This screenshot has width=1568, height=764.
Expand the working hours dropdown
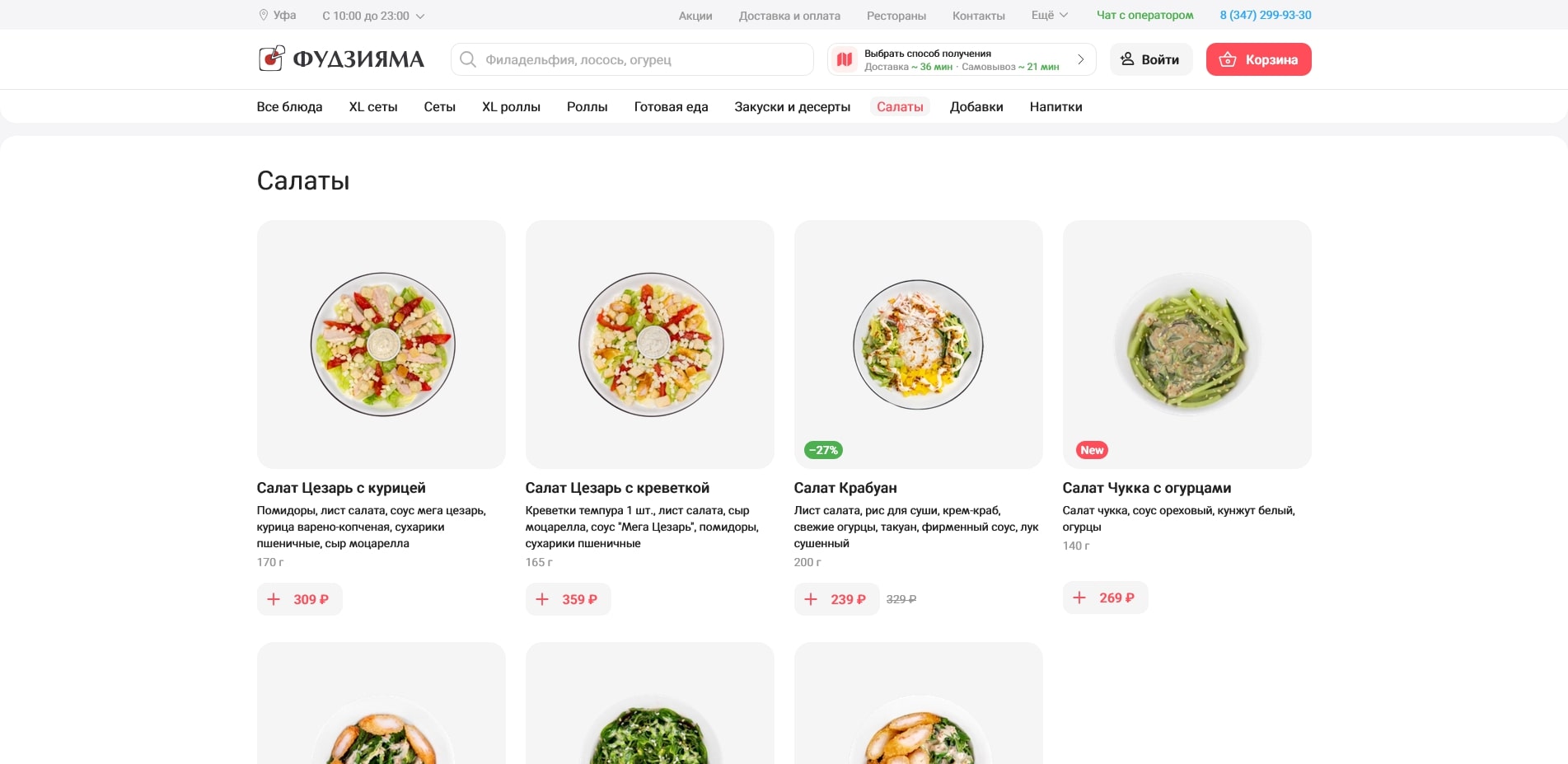point(420,16)
